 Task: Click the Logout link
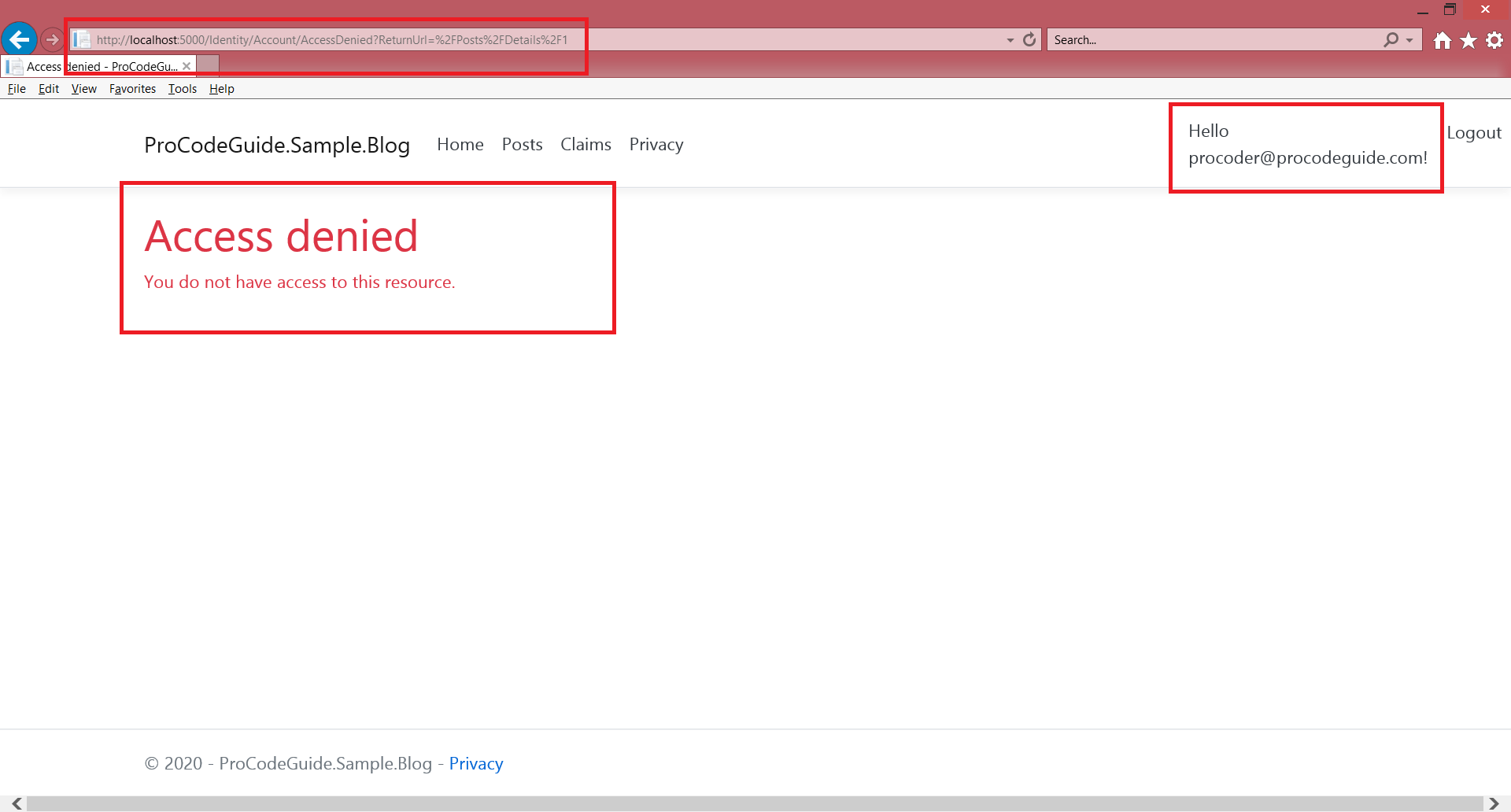click(1474, 132)
